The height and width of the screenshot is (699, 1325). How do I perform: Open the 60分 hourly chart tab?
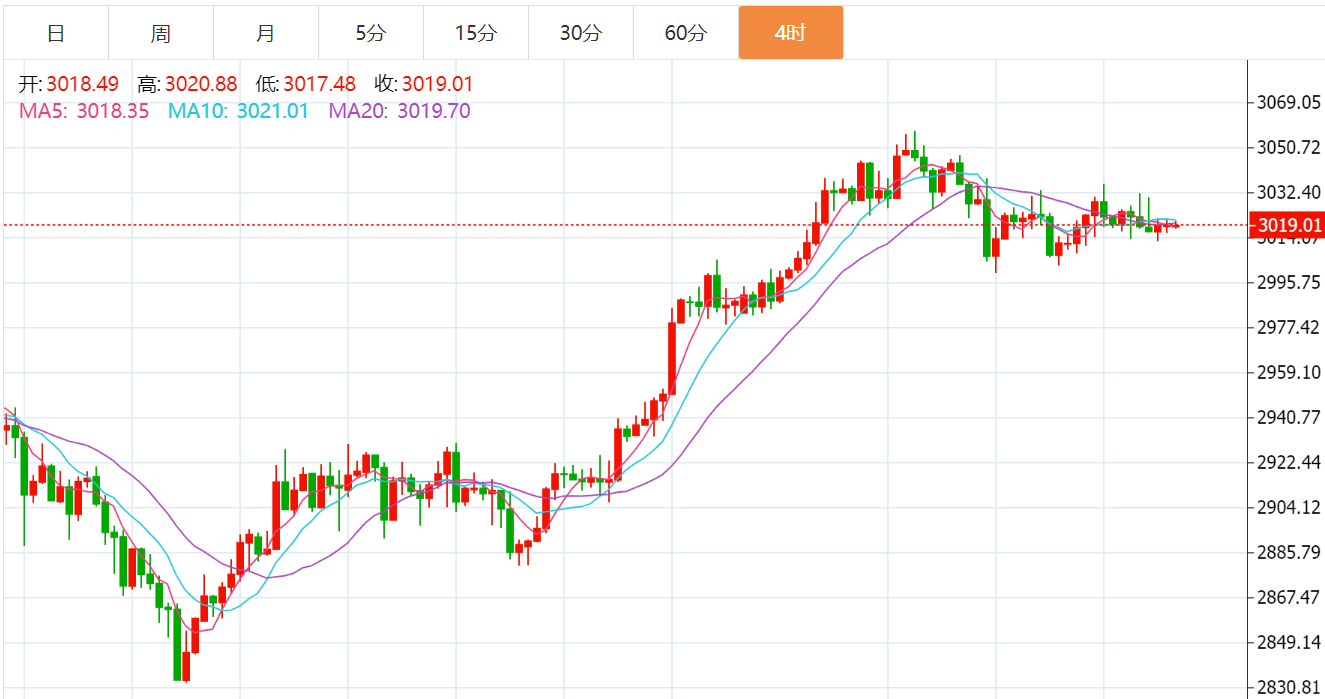pos(686,33)
